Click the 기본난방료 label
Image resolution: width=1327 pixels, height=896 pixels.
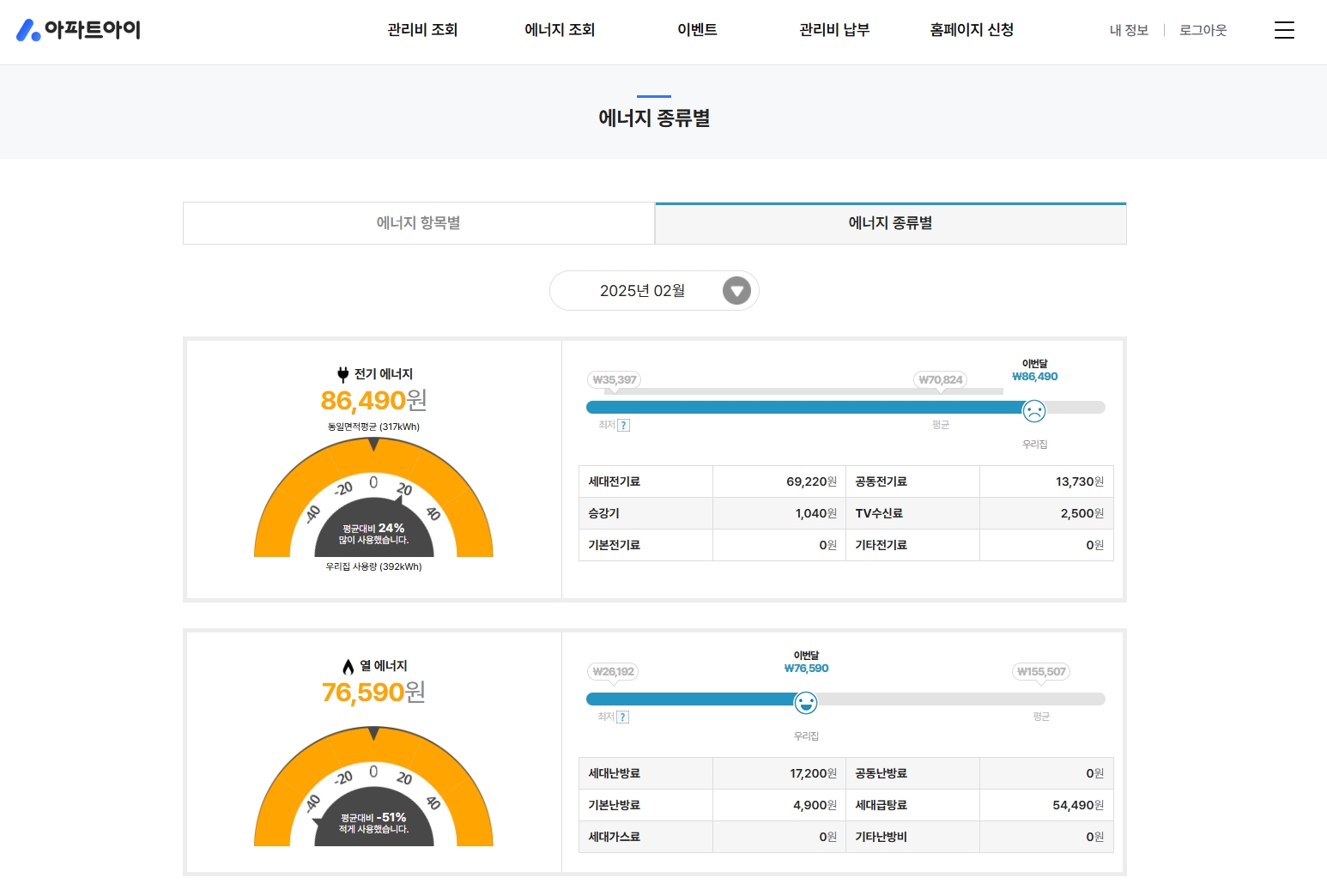614,805
